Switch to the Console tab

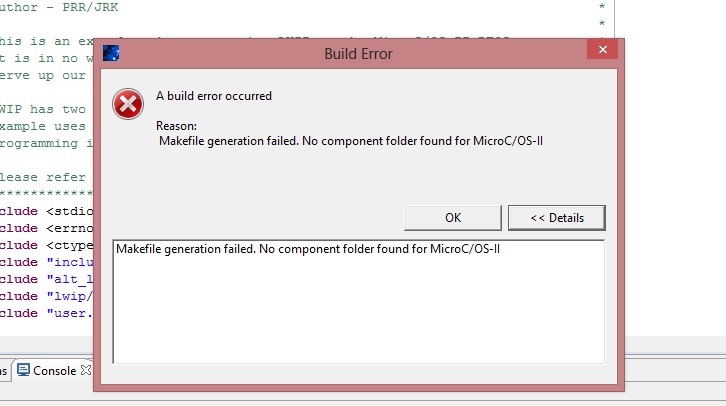(x=54, y=370)
